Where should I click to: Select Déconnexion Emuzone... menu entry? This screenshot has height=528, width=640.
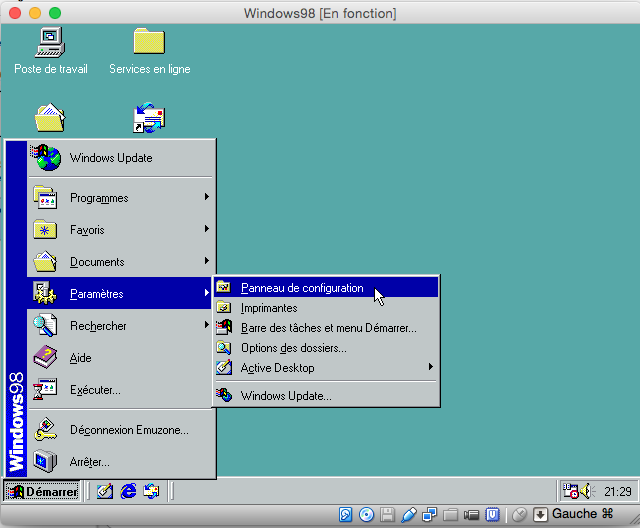[121, 429]
